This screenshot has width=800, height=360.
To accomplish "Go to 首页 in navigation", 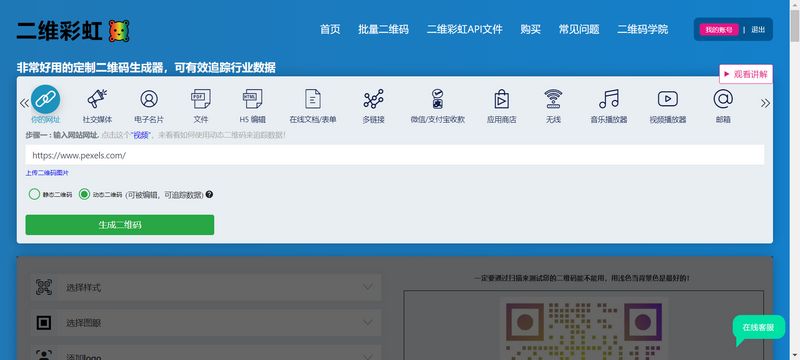I will tap(330, 30).
